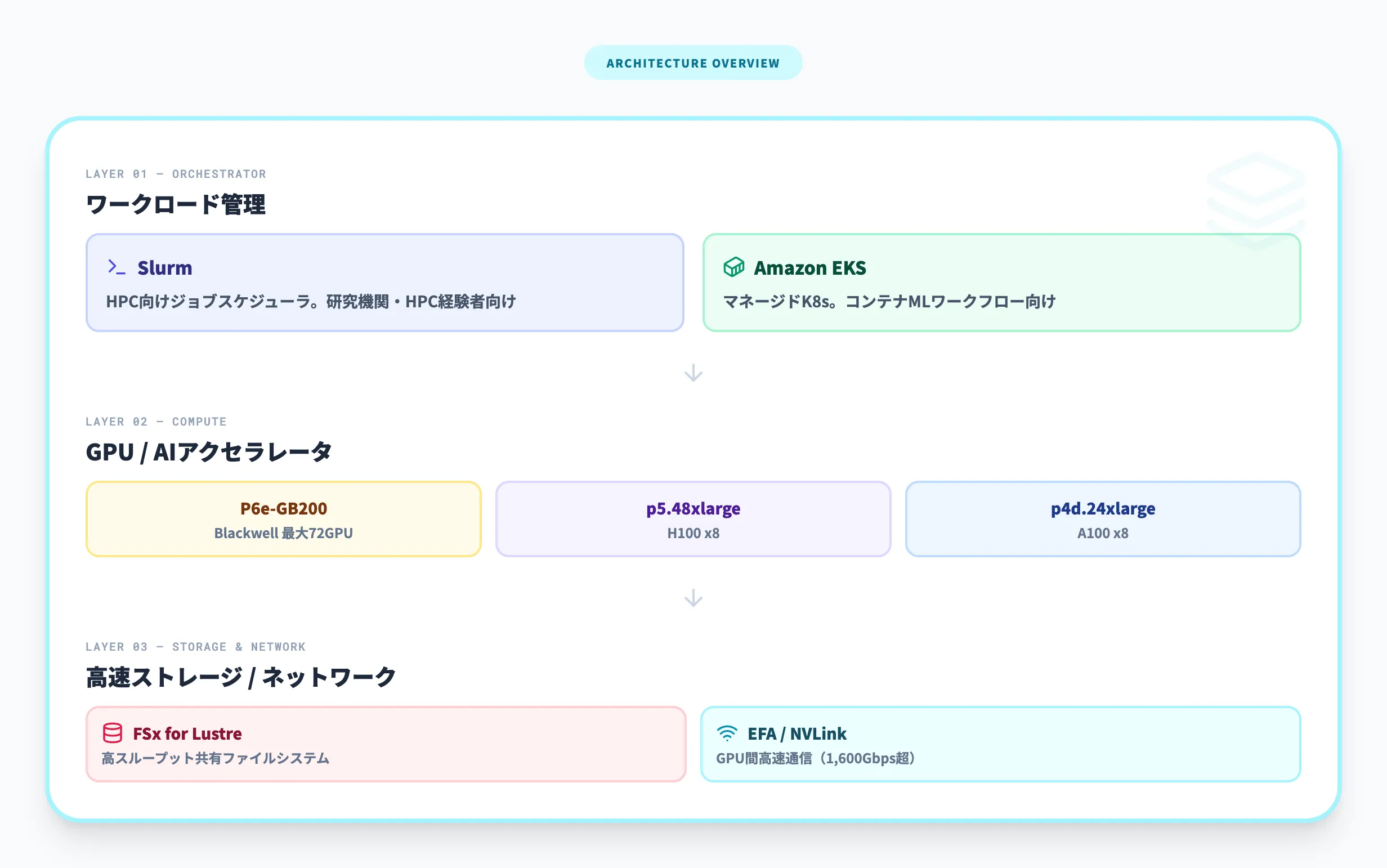The height and width of the screenshot is (868, 1387).
Task: Open the Amazon EKS card
Action: point(1002,283)
